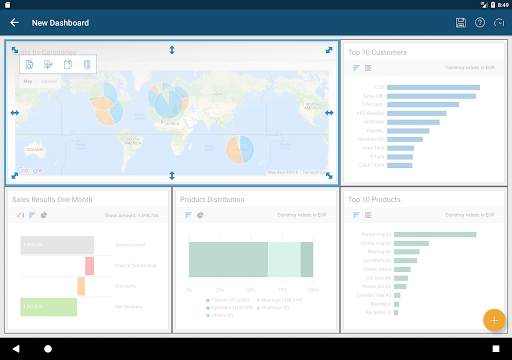Click the Oceania pie chart on map

[x=240, y=149]
